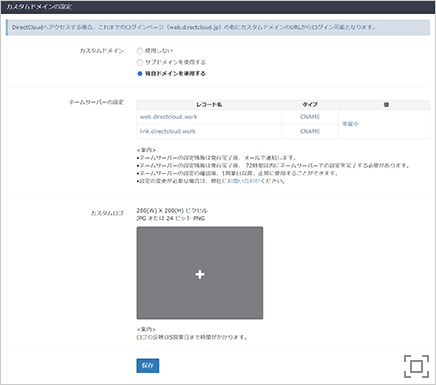Click the カスタムドメイン label
The image size is (436, 385).
[x=101, y=51]
